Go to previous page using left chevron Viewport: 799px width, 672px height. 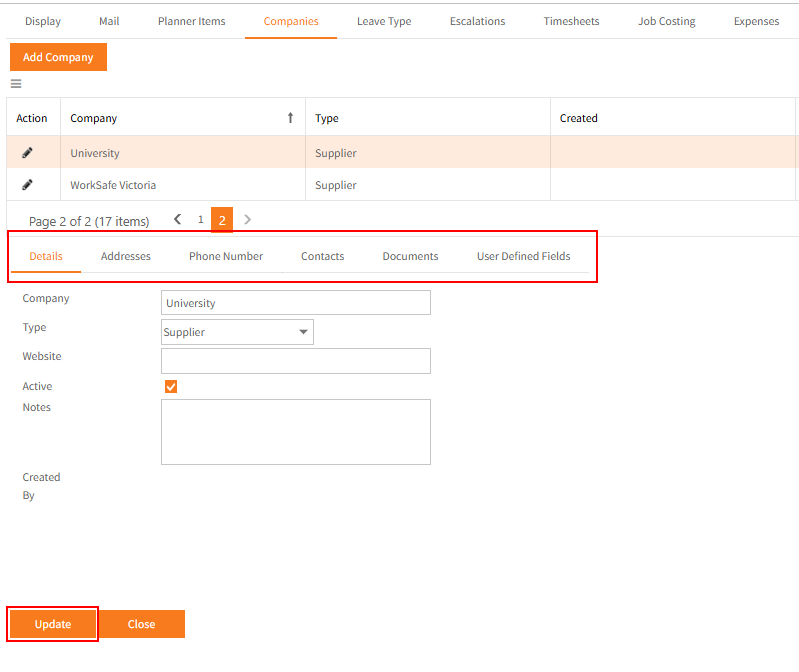[178, 220]
